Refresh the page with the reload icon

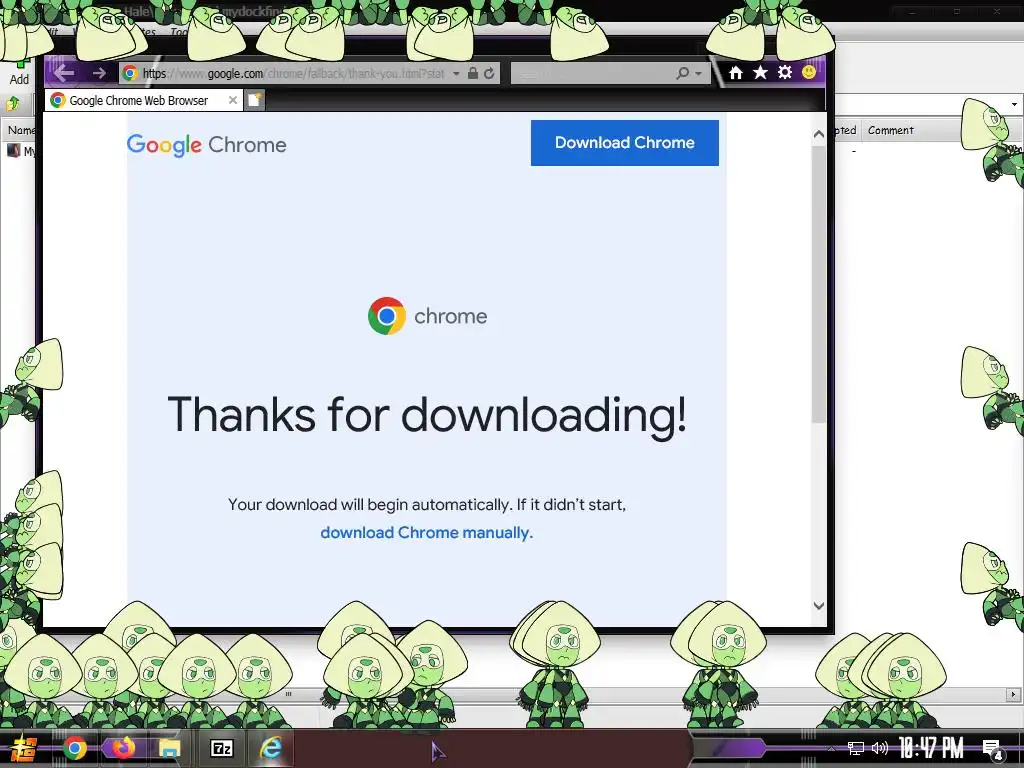489,73
